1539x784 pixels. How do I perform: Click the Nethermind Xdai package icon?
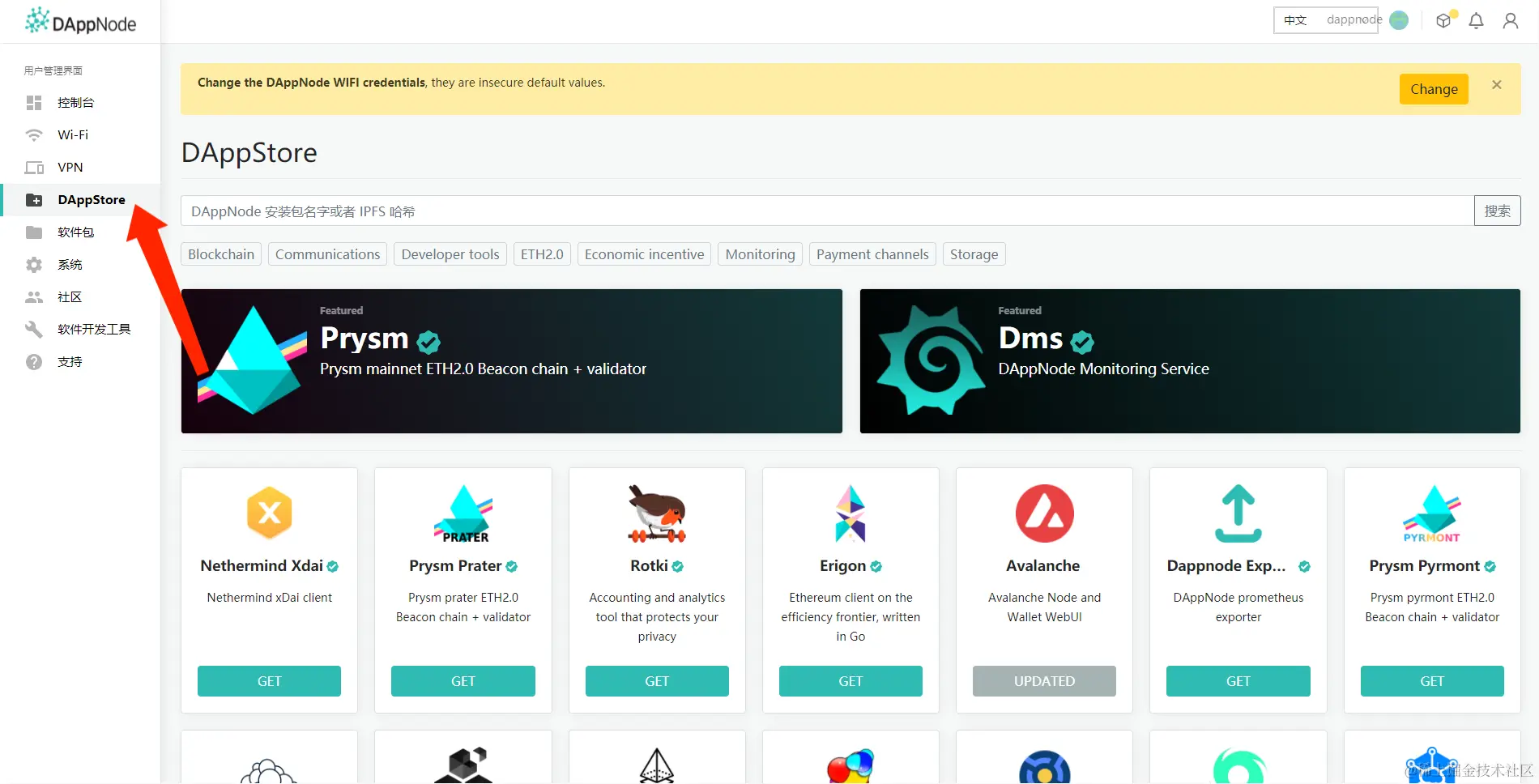[270, 513]
